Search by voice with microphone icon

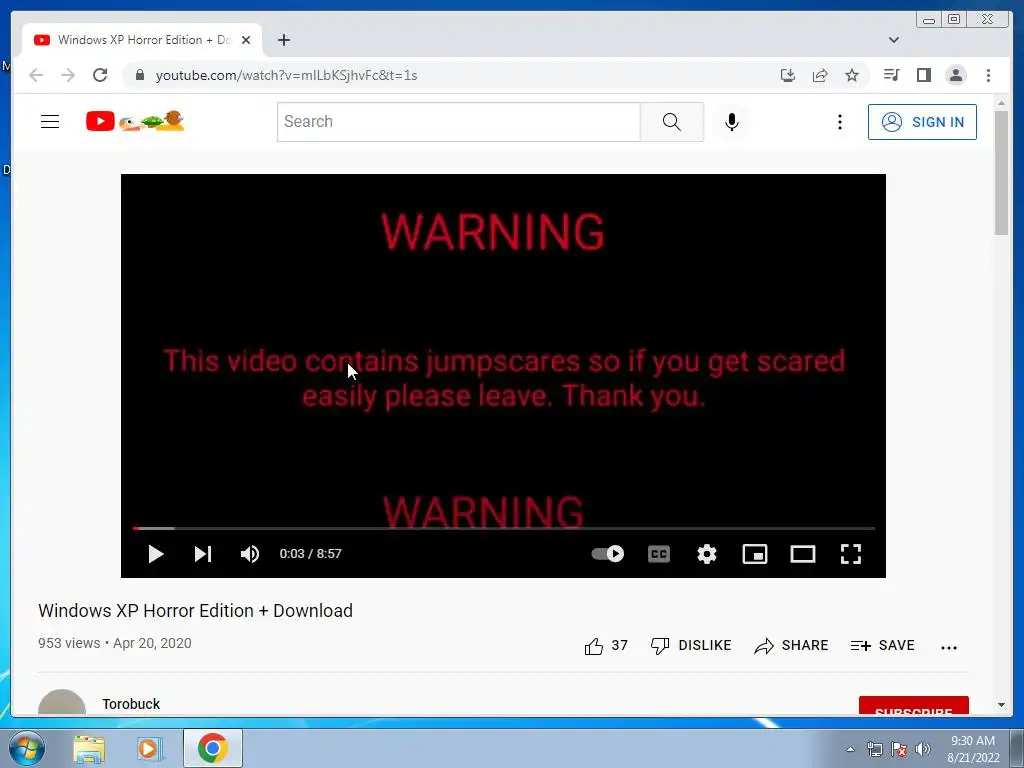coord(732,121)
